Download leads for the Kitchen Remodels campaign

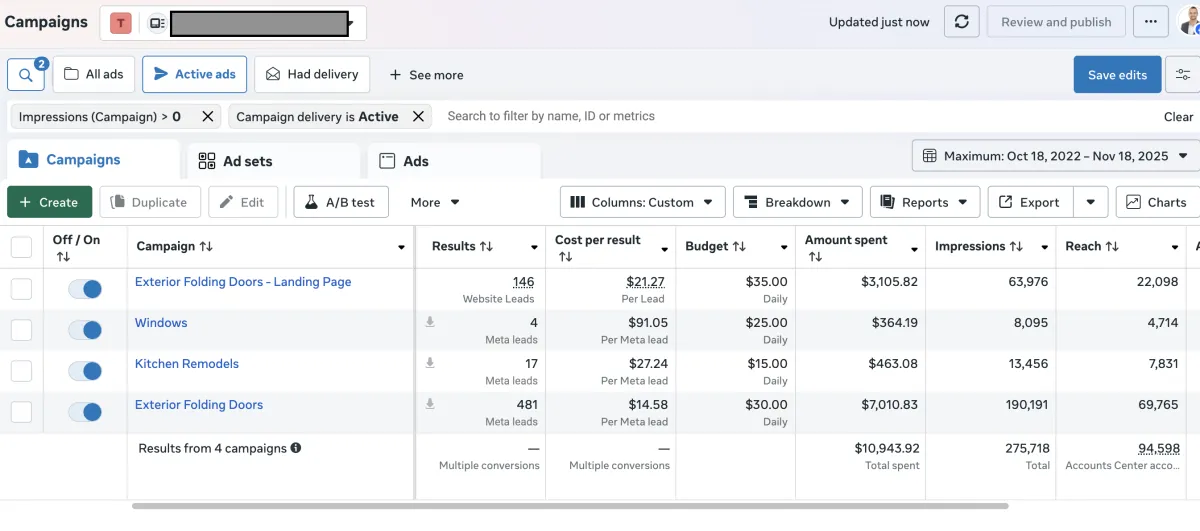pyautogui.click(x=430, y=363)
